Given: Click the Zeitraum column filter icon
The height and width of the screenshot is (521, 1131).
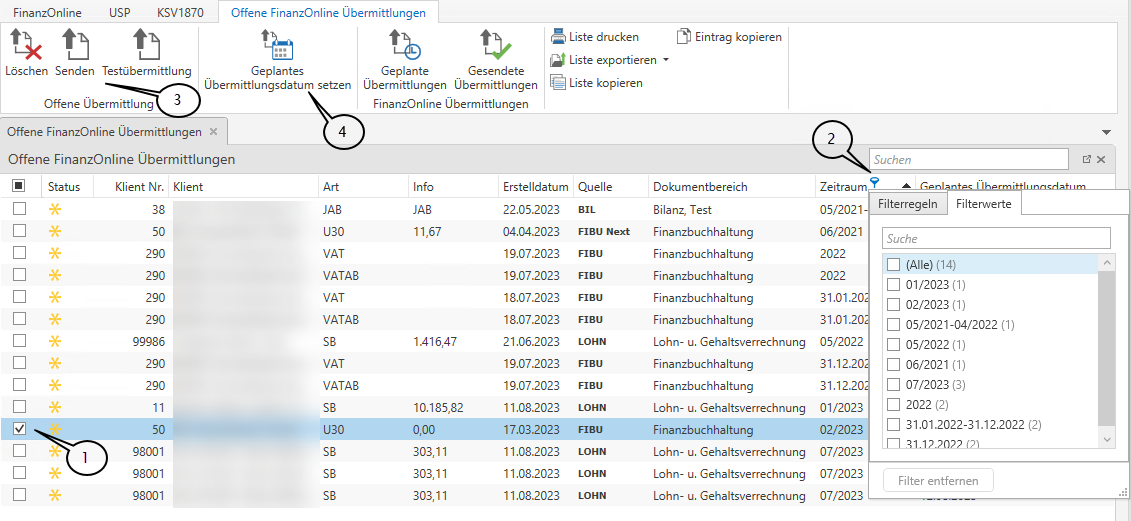Looking at the screenshot, I should [x=875, y=182].
